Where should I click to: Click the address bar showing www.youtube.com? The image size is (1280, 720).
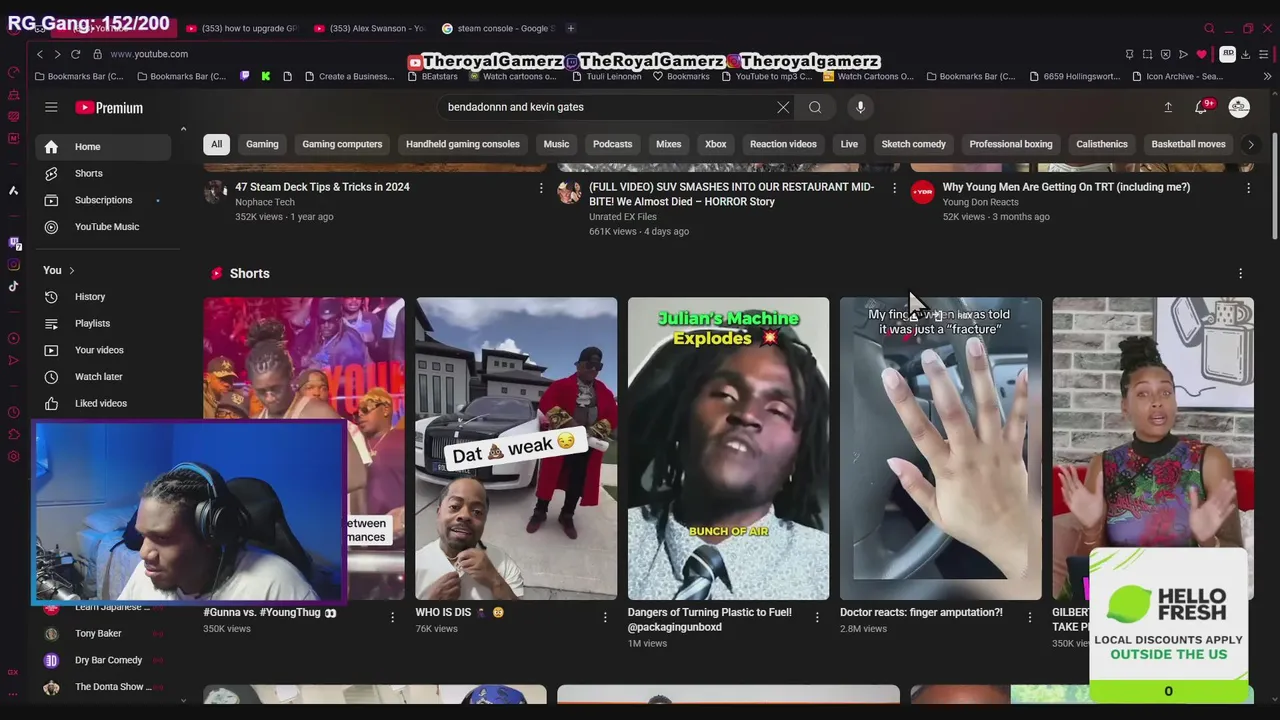pyautogui.click(x=149, y=54)
